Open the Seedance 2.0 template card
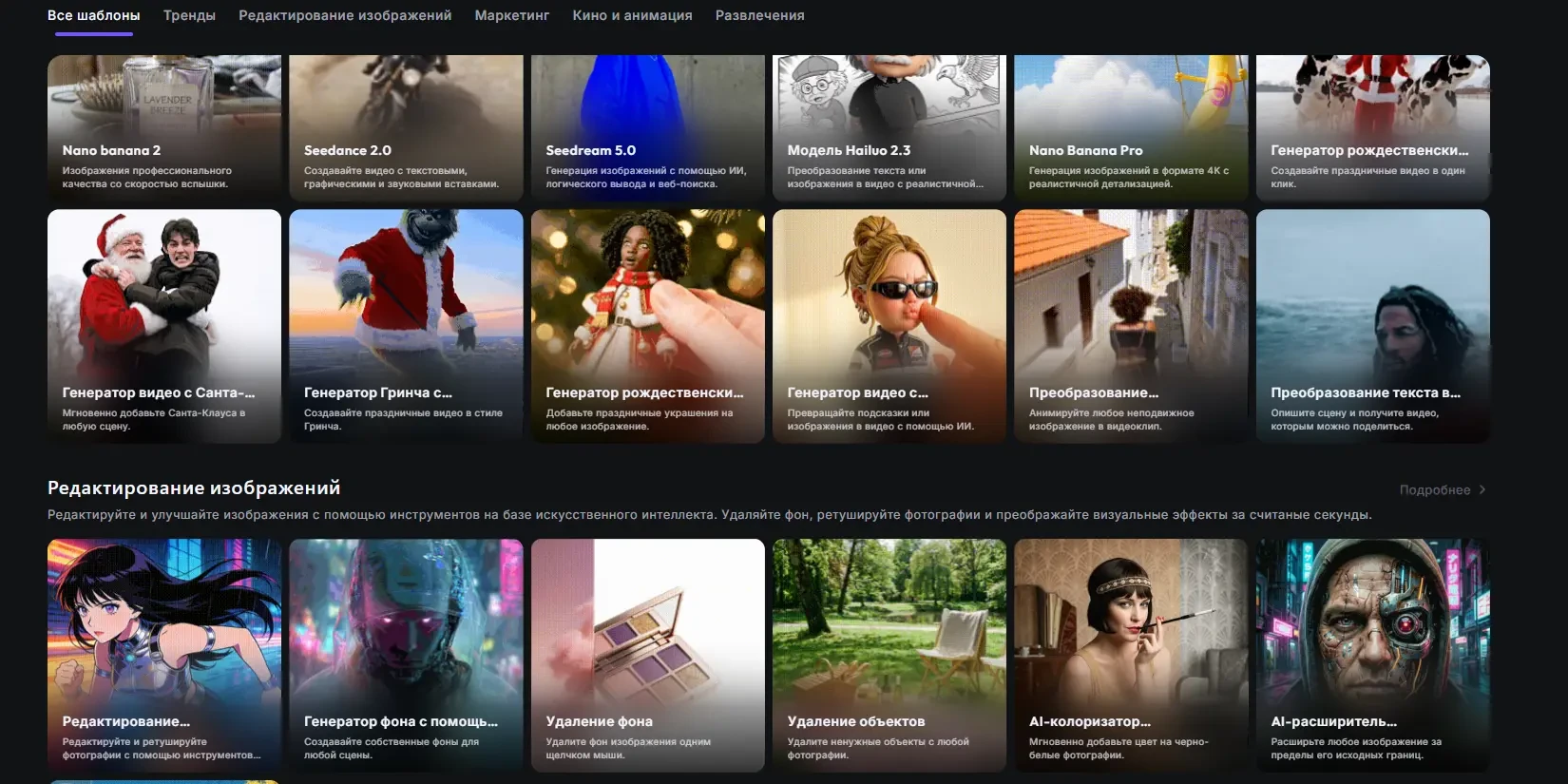 (x=406, y=127)
